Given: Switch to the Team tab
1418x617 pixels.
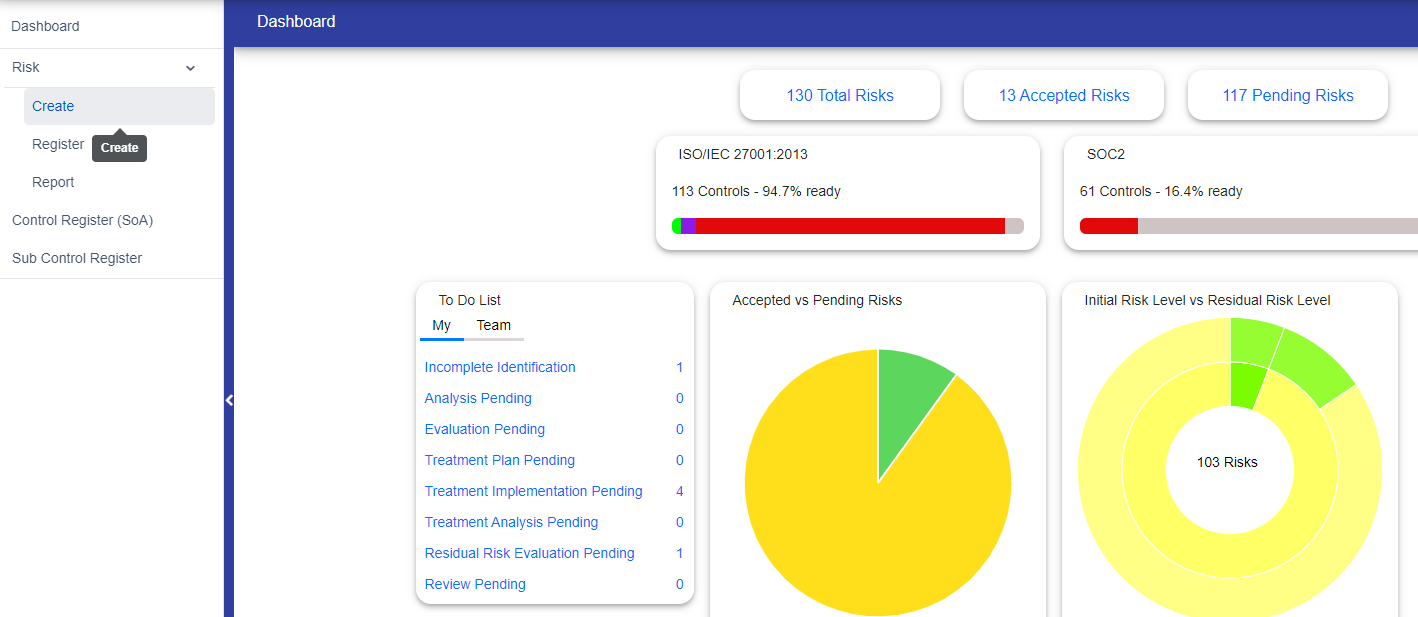Looking at the screenshot, I should 493,325.
